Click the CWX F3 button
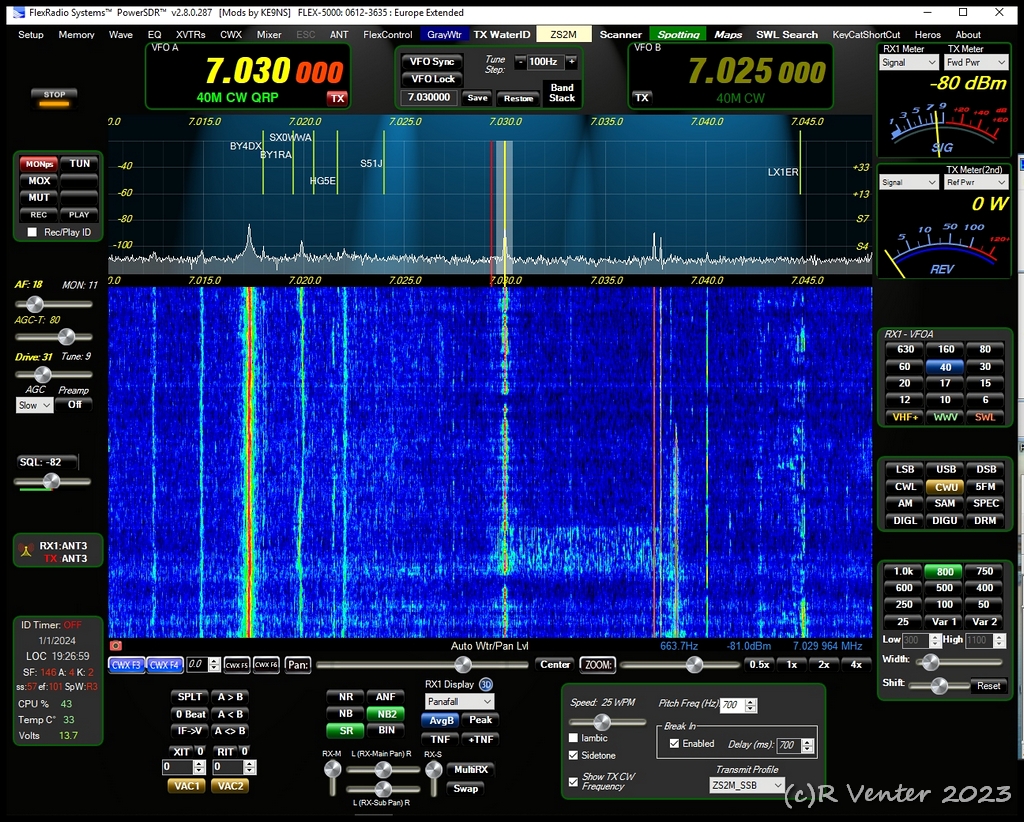1024x822 pixels. click(127, 665)
